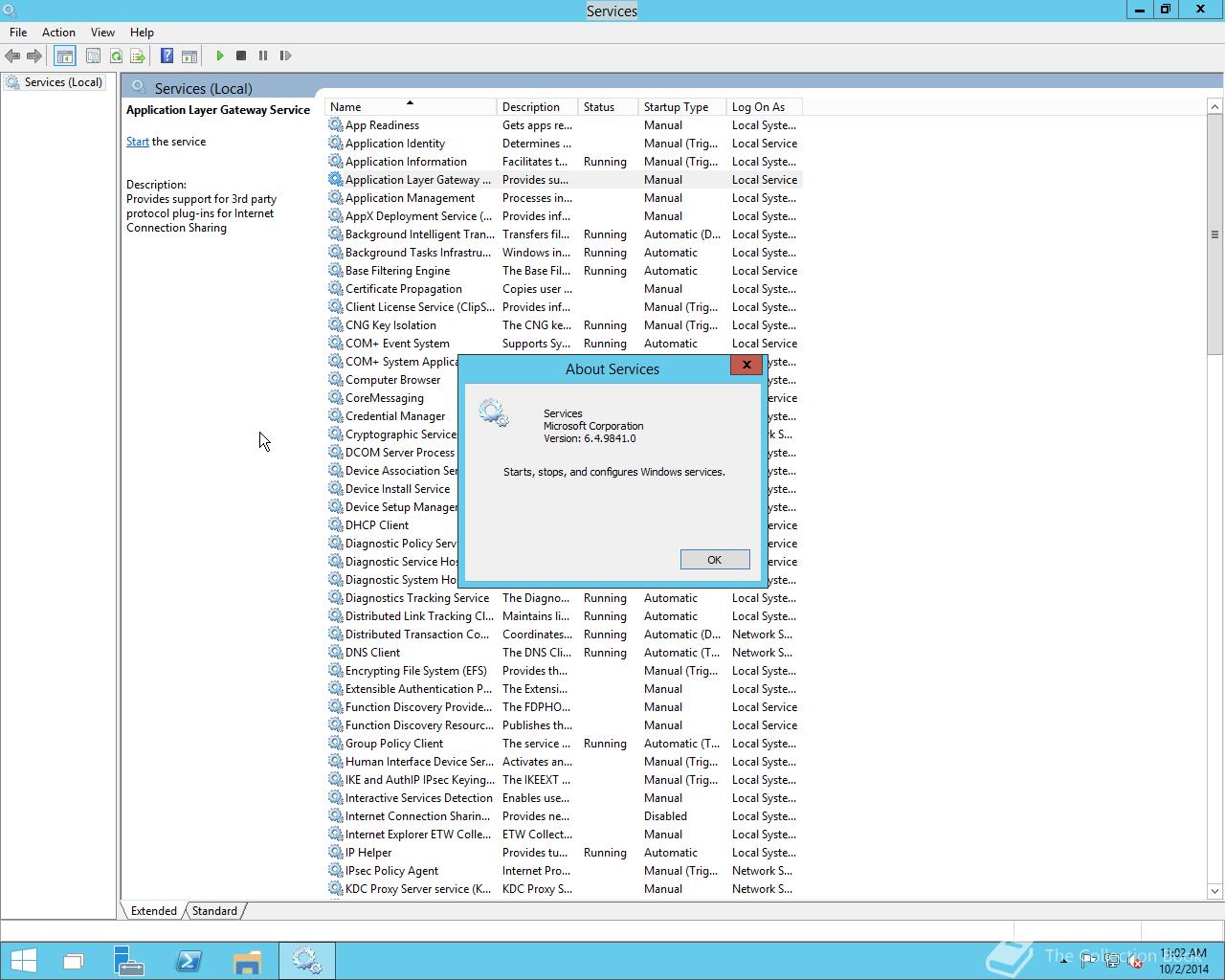Switch to the Extended tab
The image size is (1225, 980).
153,910
